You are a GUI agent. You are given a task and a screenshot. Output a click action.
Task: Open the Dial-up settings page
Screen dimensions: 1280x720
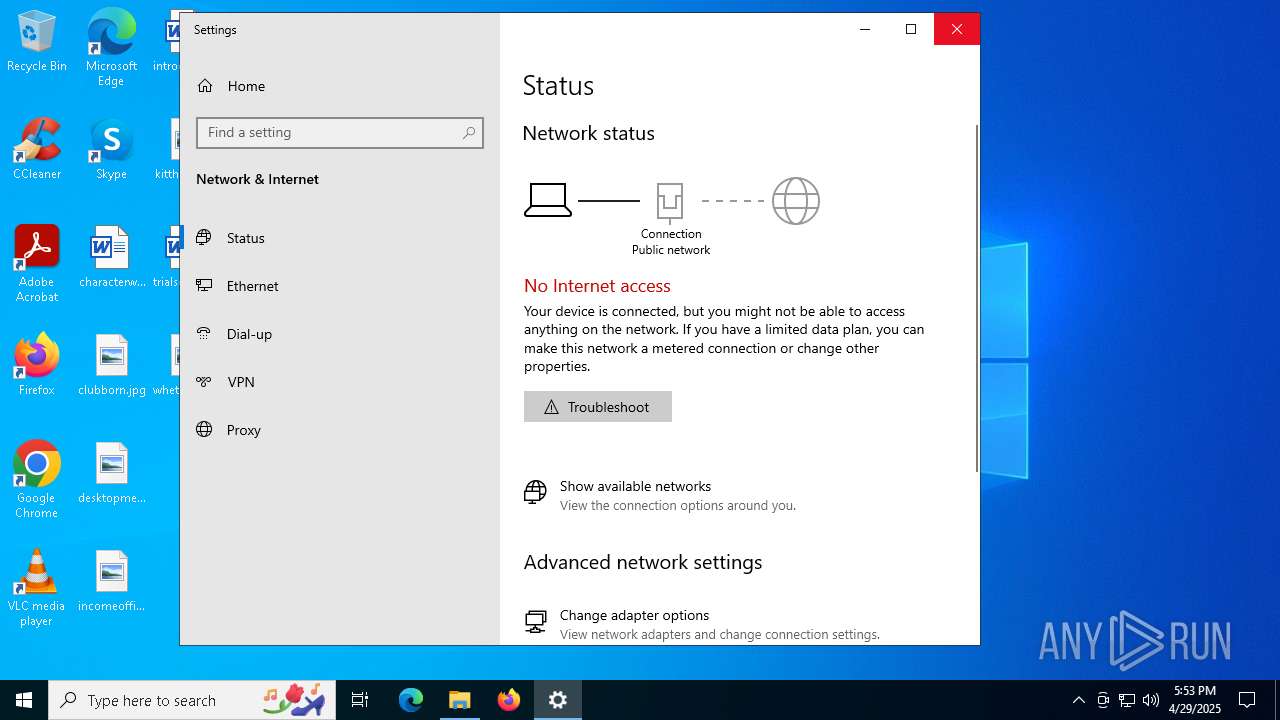pos(340,334)
